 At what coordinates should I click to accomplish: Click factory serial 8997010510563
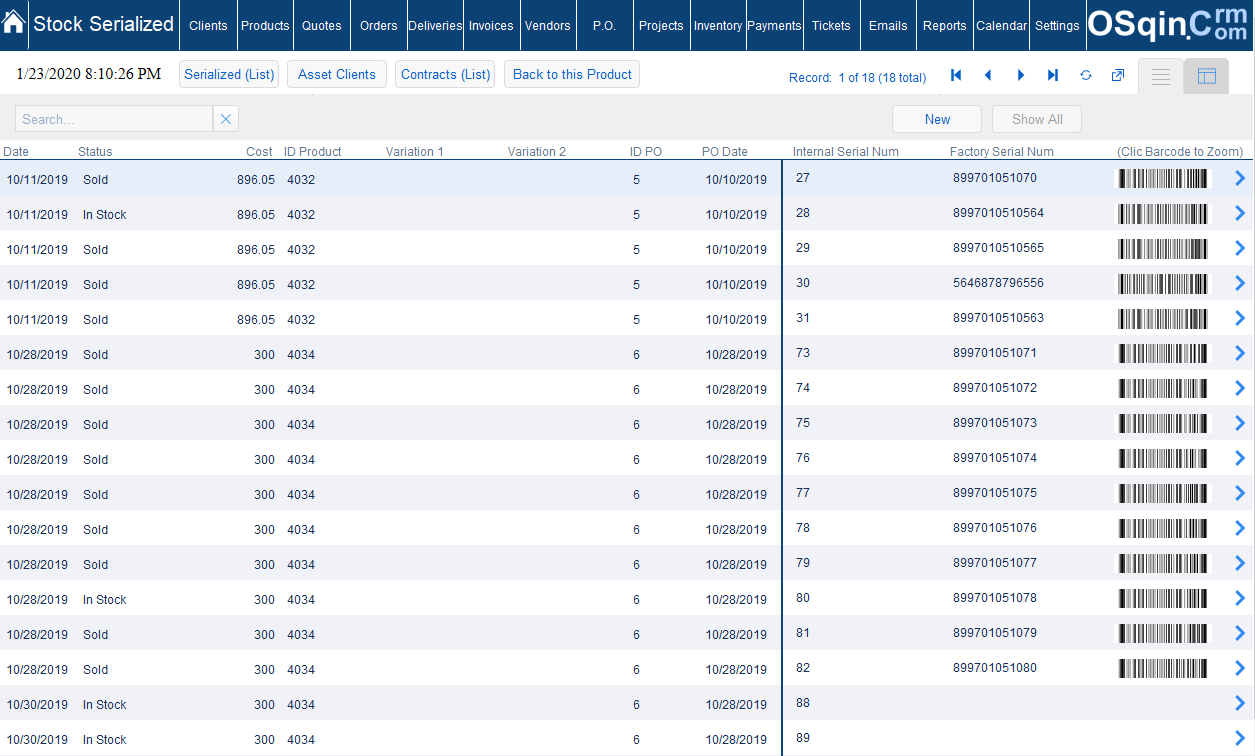998,318
